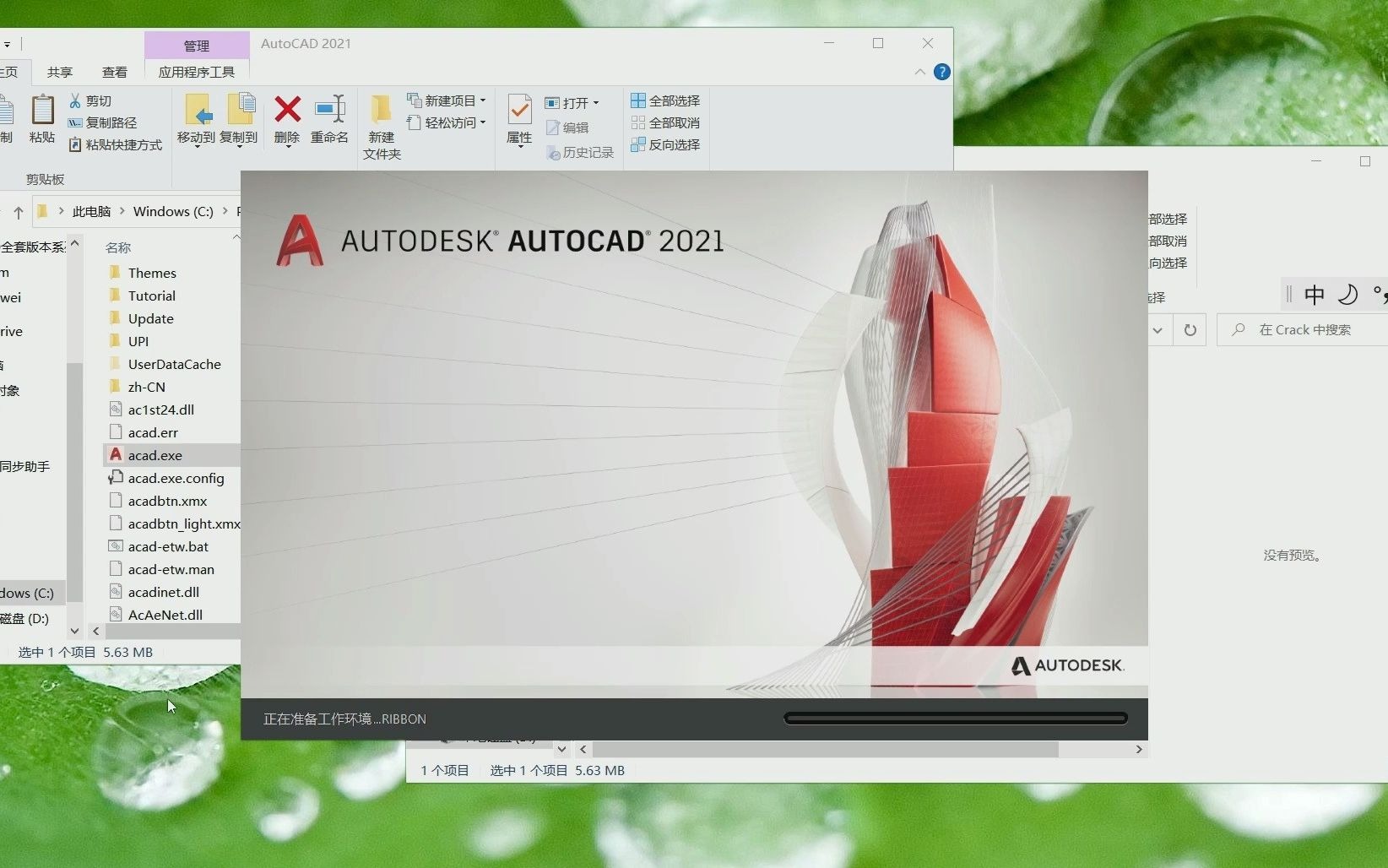This screenshot has height=868, width=1388.
Task: Click file list horizontal scroll left arrow
Action: [x=96, y=631]
